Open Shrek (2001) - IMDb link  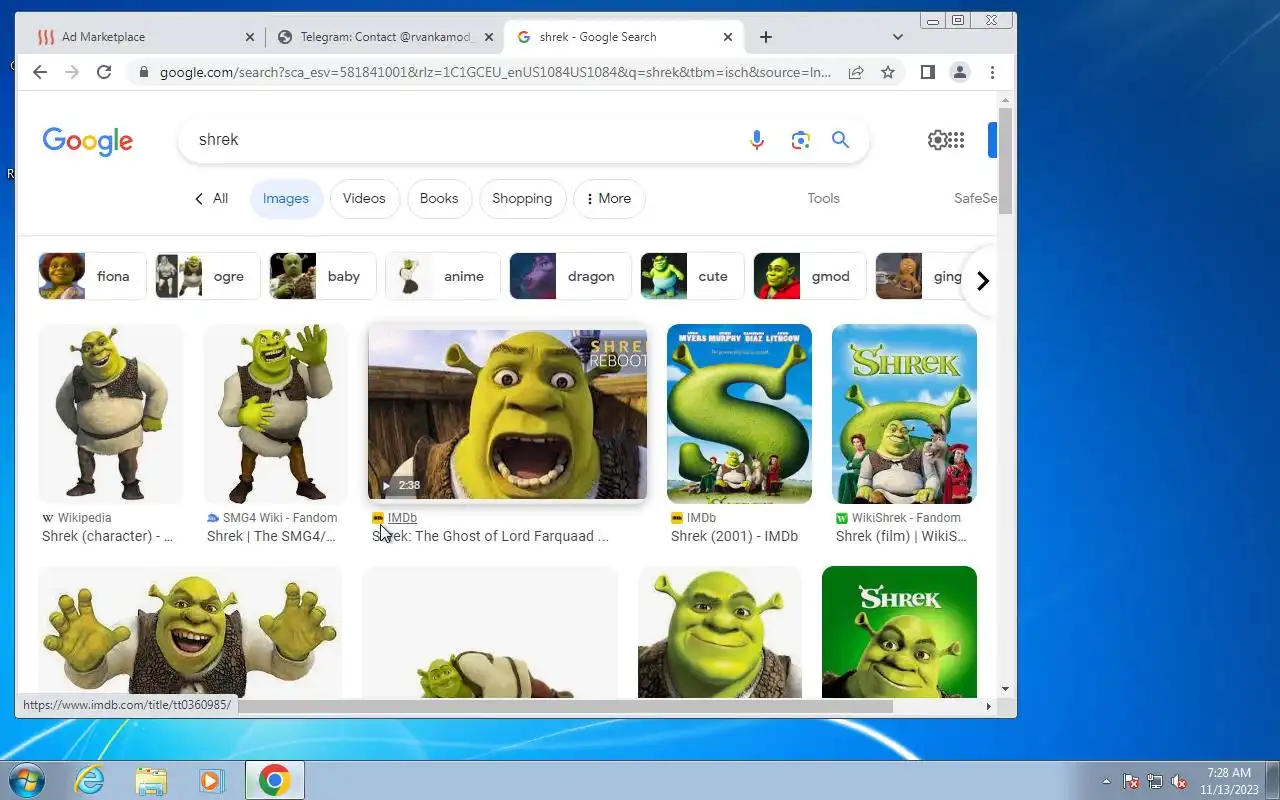(734, 536)
